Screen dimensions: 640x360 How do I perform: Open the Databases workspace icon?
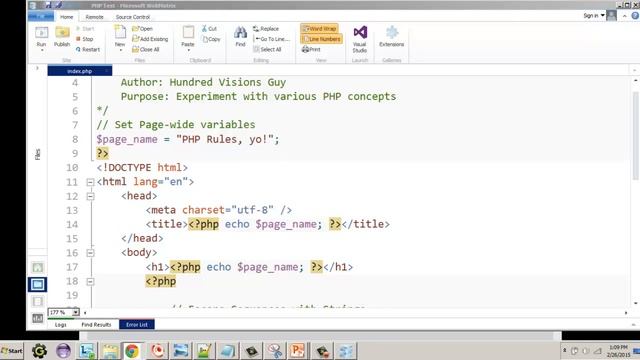[x=38, y=301]
